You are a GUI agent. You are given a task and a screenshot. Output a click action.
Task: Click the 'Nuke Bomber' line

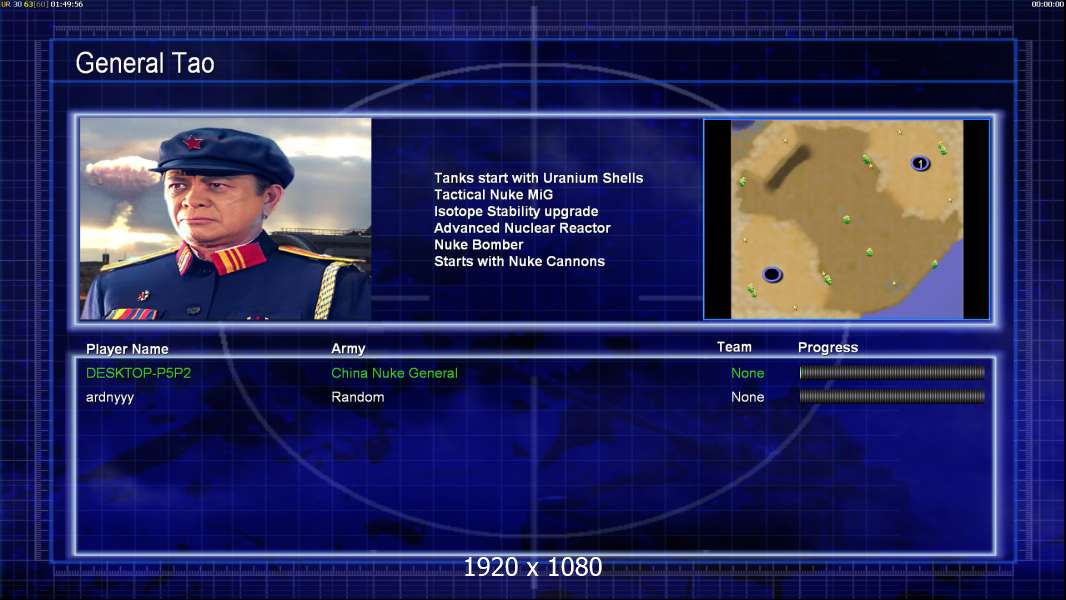[479, 245]
